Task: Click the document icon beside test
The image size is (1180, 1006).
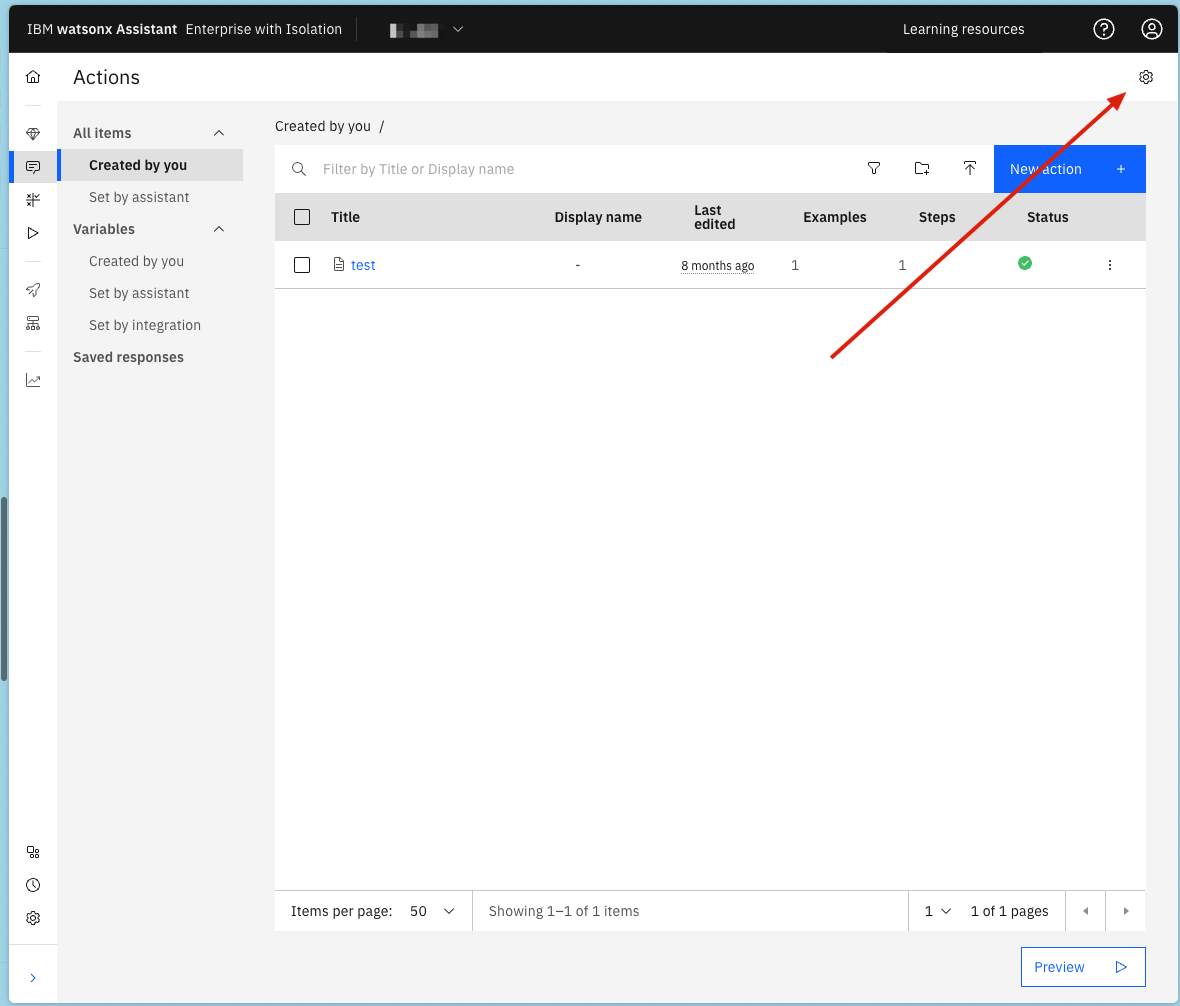Action: [339, 264]
